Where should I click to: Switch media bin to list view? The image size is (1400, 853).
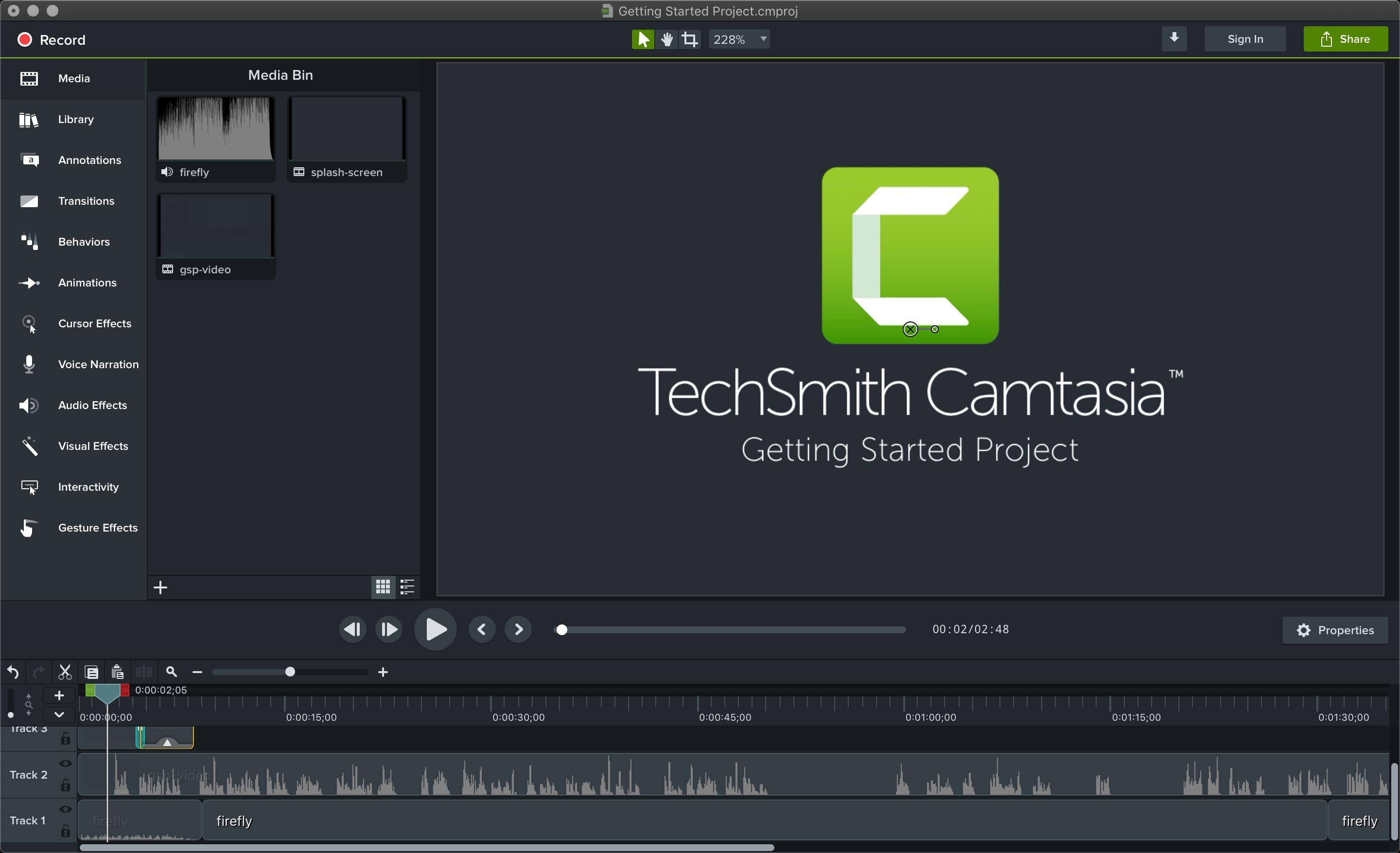tap(407, 587)
